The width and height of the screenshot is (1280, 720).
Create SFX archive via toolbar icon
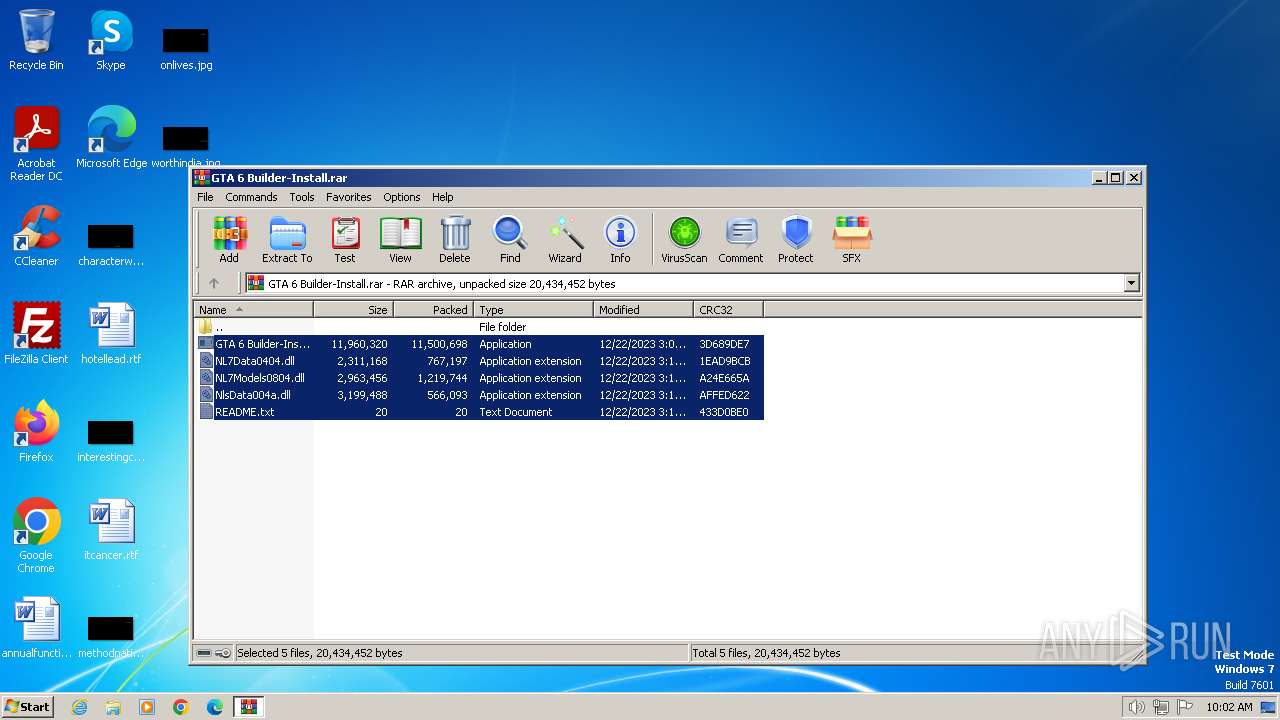pos(851,240)
